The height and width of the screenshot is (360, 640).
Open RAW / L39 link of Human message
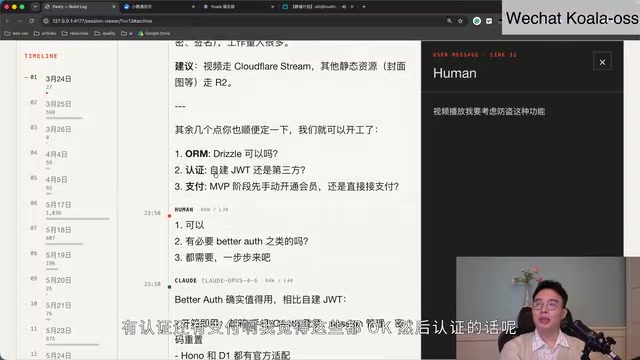pos(214,209)
